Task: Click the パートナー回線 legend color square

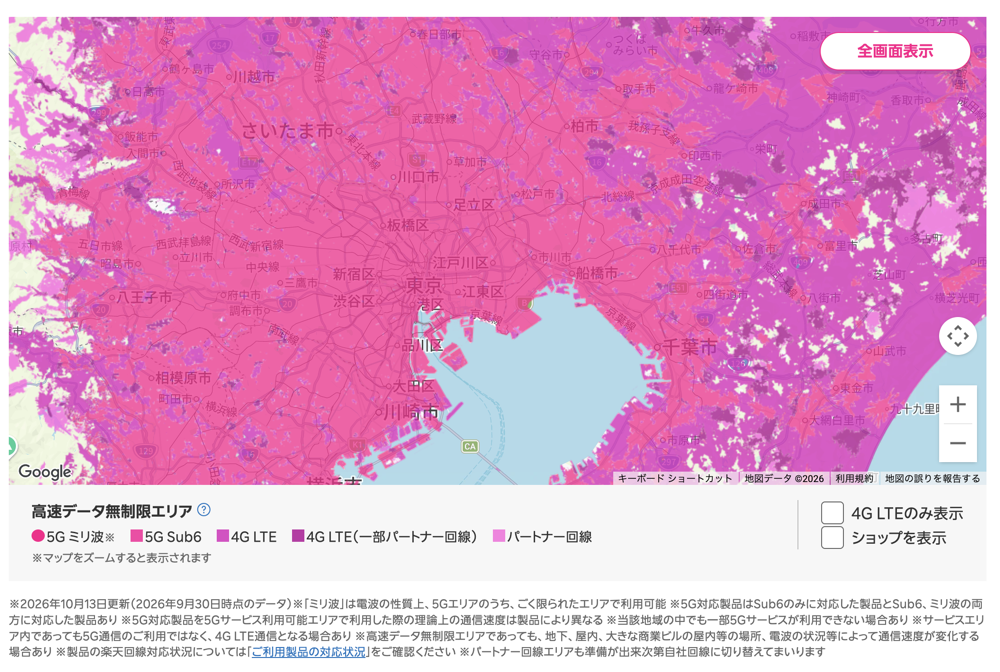Action: click(499, 536)
